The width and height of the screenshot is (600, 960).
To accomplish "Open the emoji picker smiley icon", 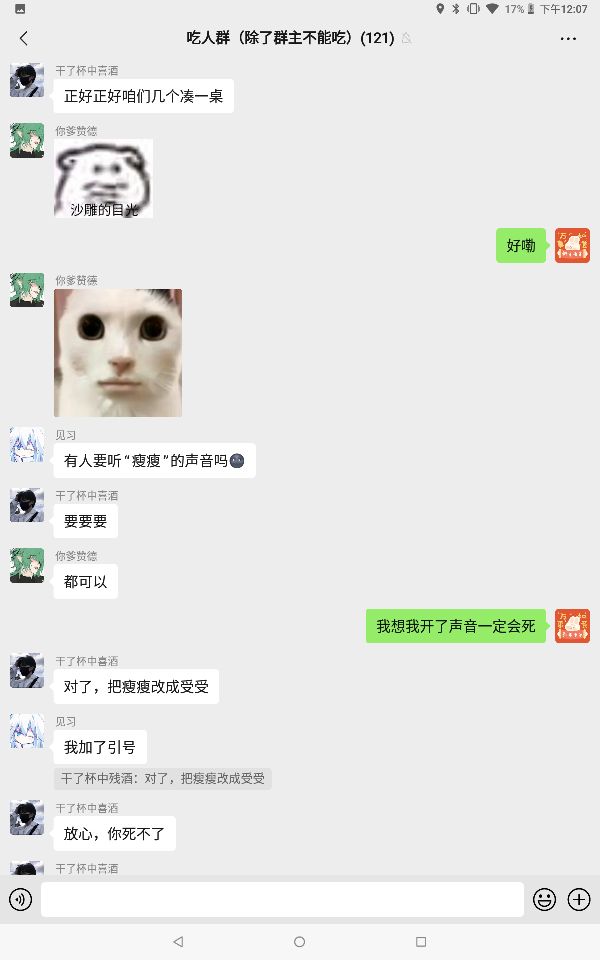I will tap(544, 899).
